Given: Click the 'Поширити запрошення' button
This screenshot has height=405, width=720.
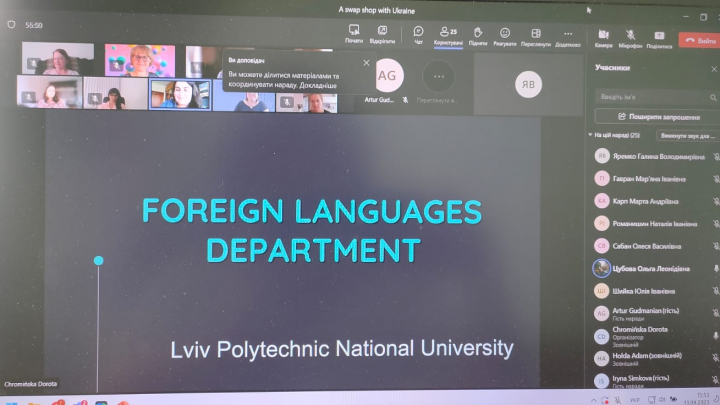Looking at the screenshot, I should [x=658, y=117].
